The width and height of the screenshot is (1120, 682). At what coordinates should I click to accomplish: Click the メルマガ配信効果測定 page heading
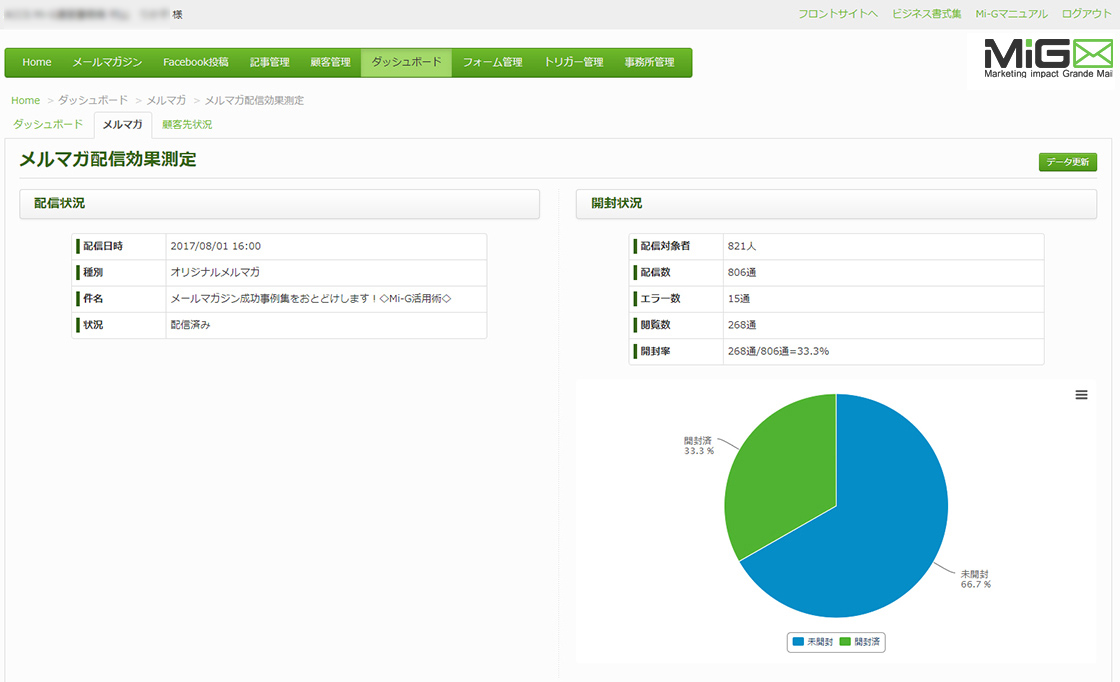point(108,159)
